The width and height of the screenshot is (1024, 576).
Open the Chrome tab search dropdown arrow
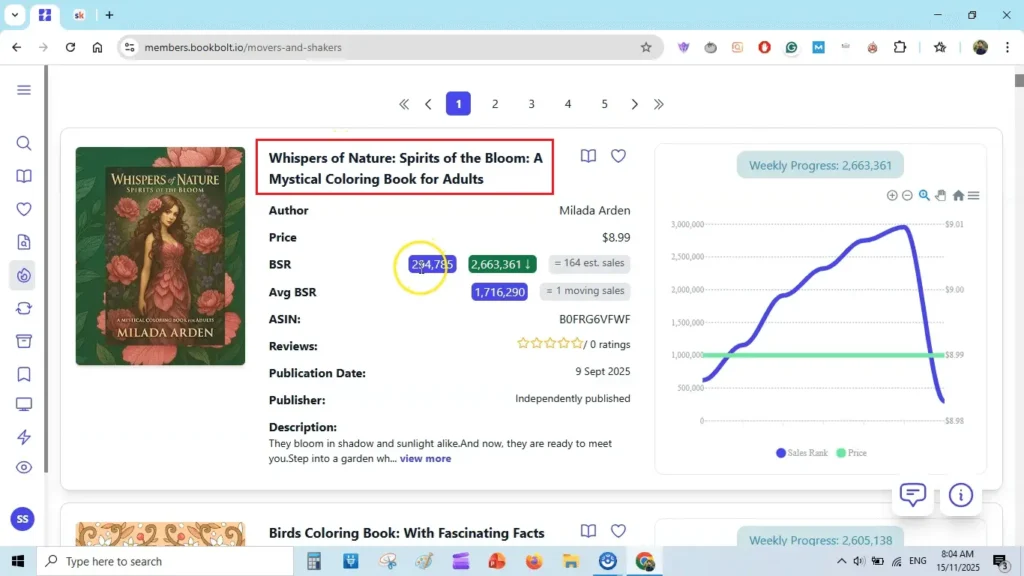click(x=15, y=15)
